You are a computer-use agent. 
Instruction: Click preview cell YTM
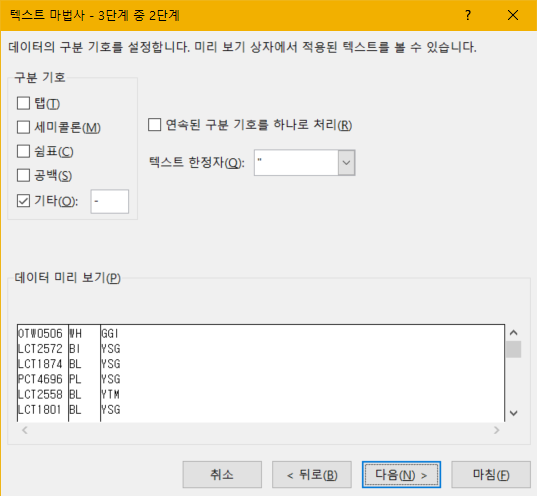tap(110, 394)
